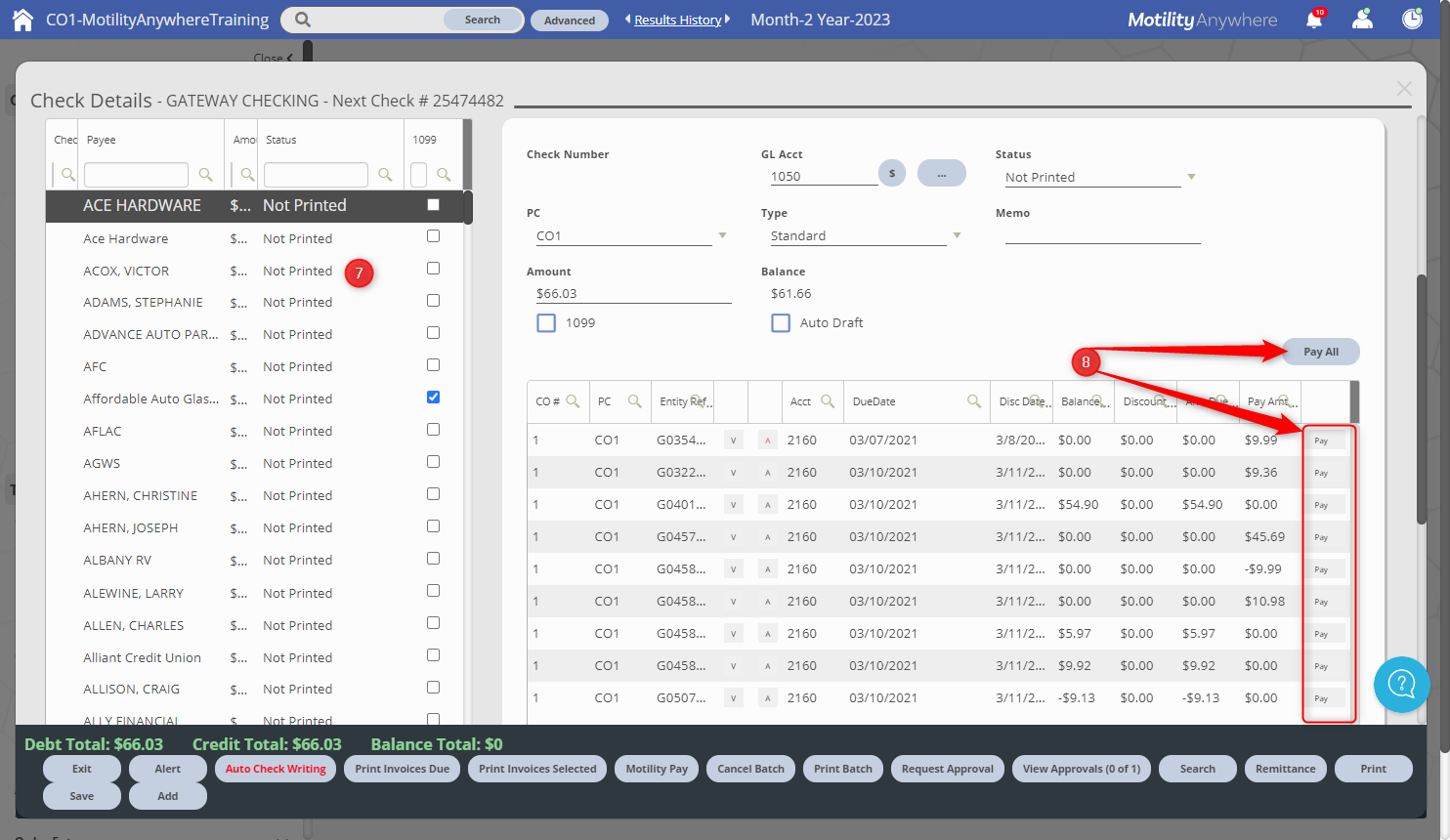Viewport: 1450px width, 840px height.
Task: Uncheck the Affordable Auto Glass row checkbox
Action: click(433, 398)
